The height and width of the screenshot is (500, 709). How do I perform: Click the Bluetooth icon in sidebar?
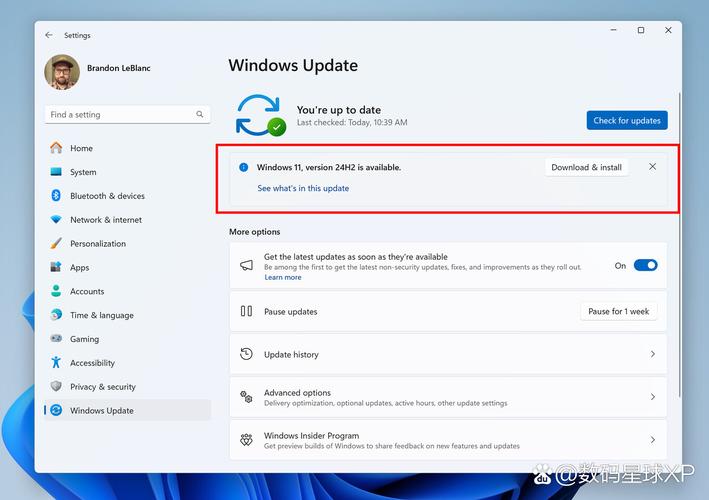coord(56,195)
